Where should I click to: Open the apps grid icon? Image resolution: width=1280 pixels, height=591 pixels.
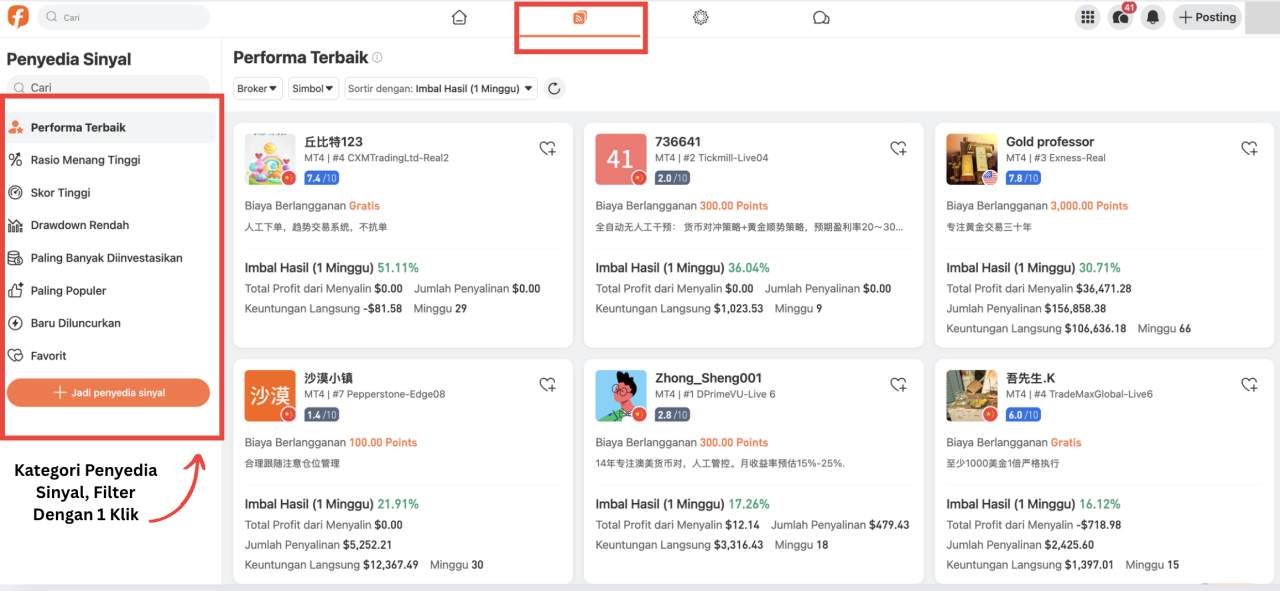[1087, 17]
